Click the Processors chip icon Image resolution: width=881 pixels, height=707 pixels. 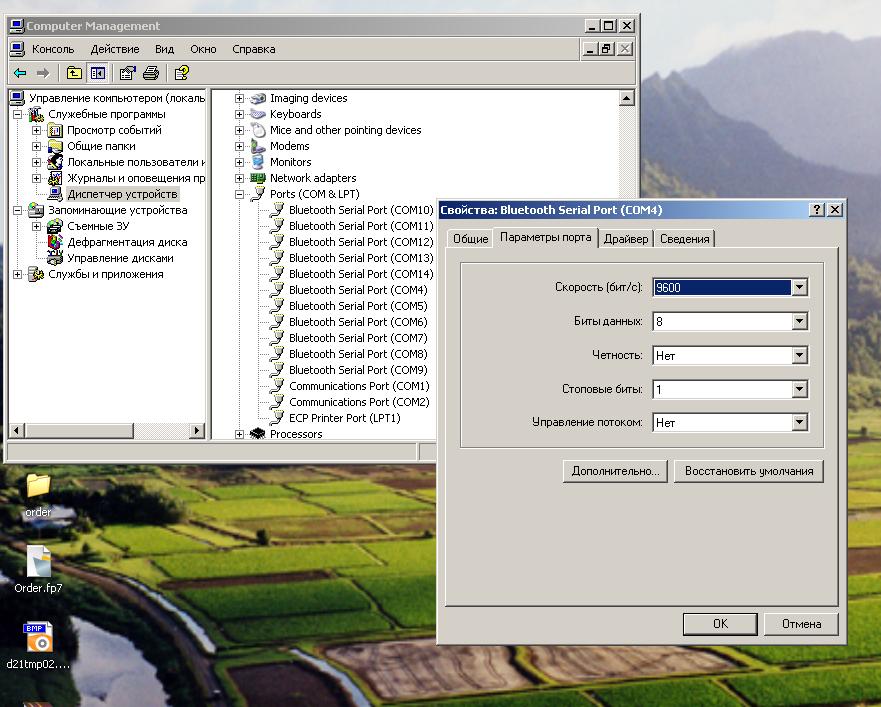[x=258, y=434]
